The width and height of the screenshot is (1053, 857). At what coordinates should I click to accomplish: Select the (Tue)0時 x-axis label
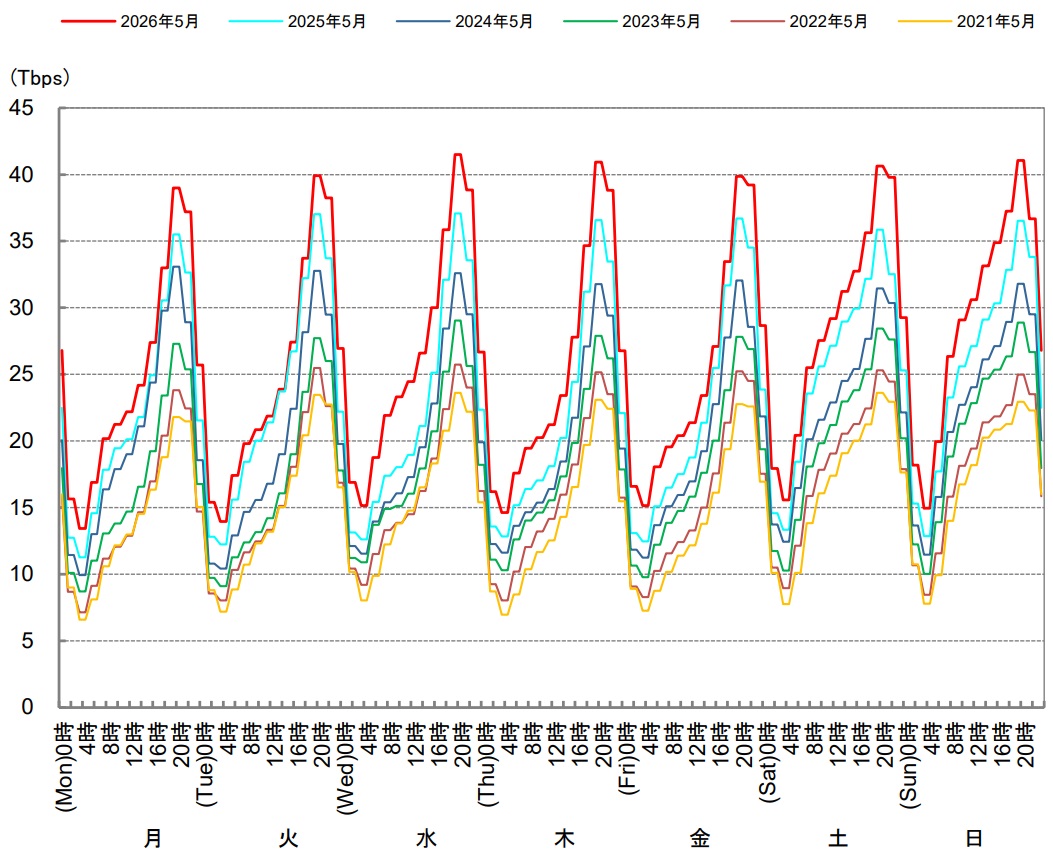click(205, 764)
